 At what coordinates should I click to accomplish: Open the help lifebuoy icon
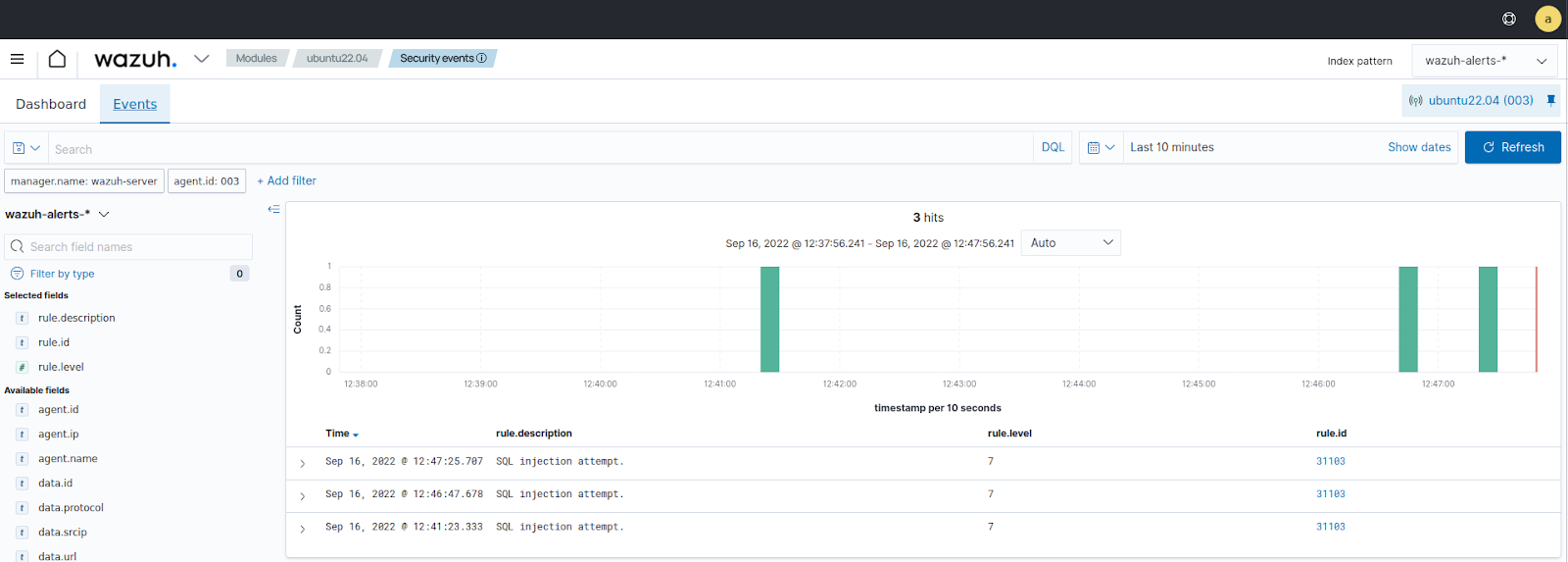pos(1509,19)
